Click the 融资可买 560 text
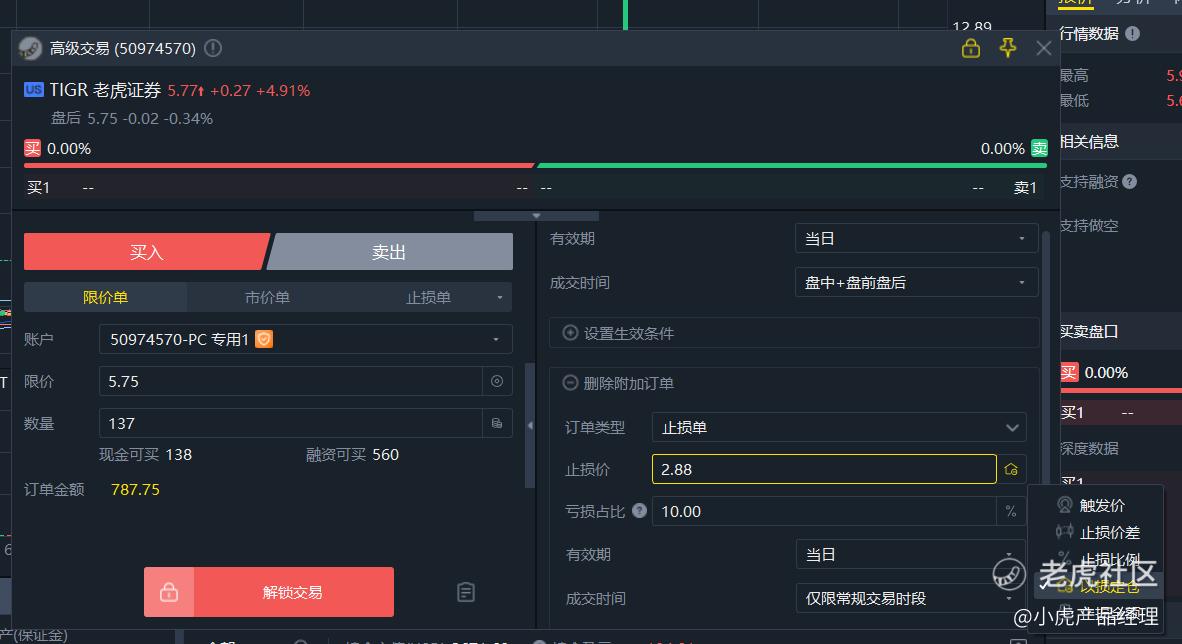Screen dimensions: 1182x644 click(352, 455)
